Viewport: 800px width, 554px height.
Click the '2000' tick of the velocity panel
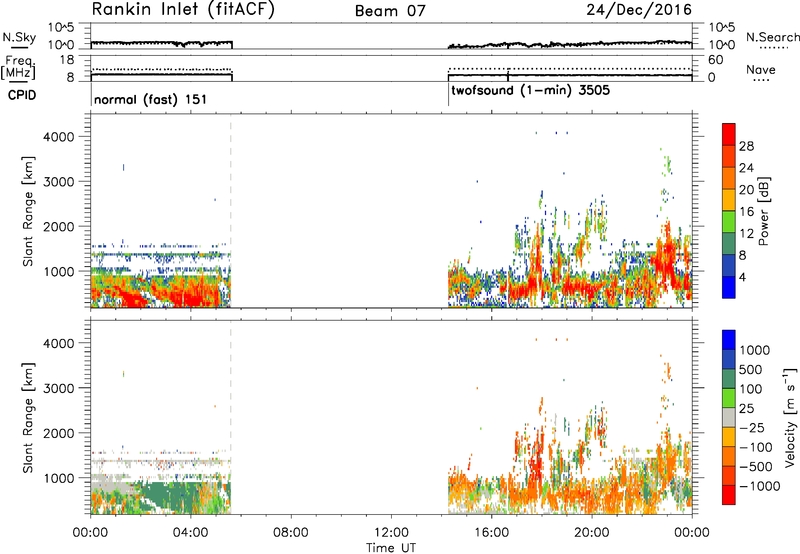pos(60,434)
